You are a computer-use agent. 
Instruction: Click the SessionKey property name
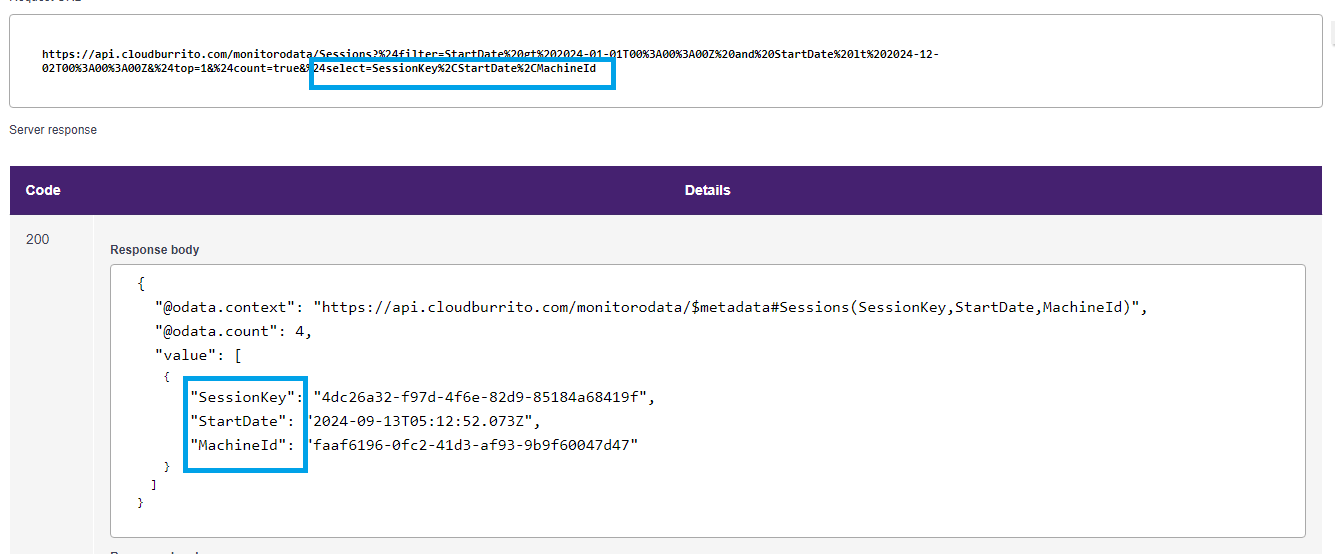point(245,397)
